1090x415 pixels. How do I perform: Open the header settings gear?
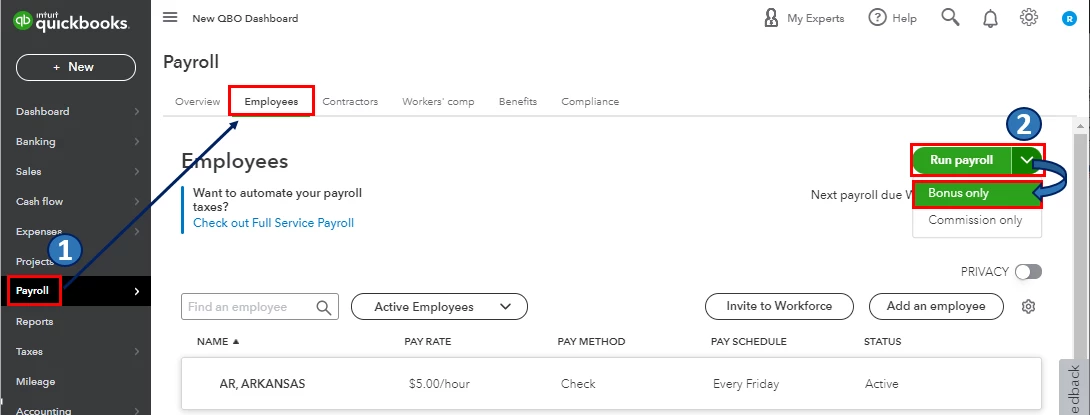pos(1029,17)
